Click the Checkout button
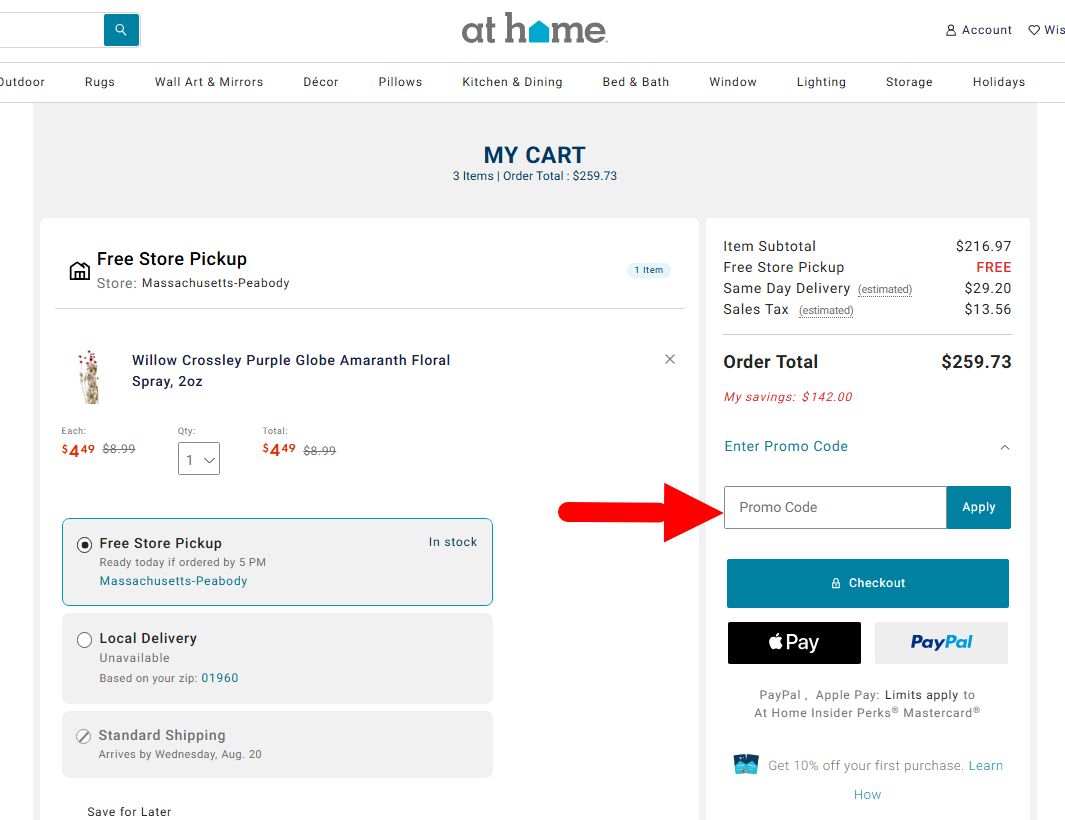Screen dimensions: 1065x820 (x=867, y=583)
